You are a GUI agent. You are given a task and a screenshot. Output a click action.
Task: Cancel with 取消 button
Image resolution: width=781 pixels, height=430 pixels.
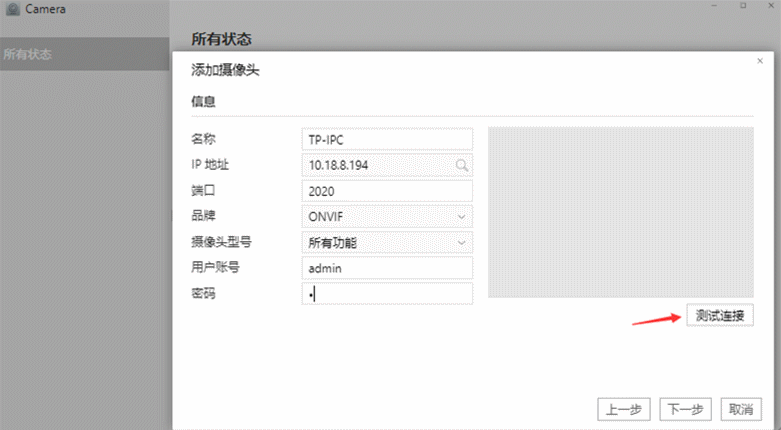tap(741, 410)
